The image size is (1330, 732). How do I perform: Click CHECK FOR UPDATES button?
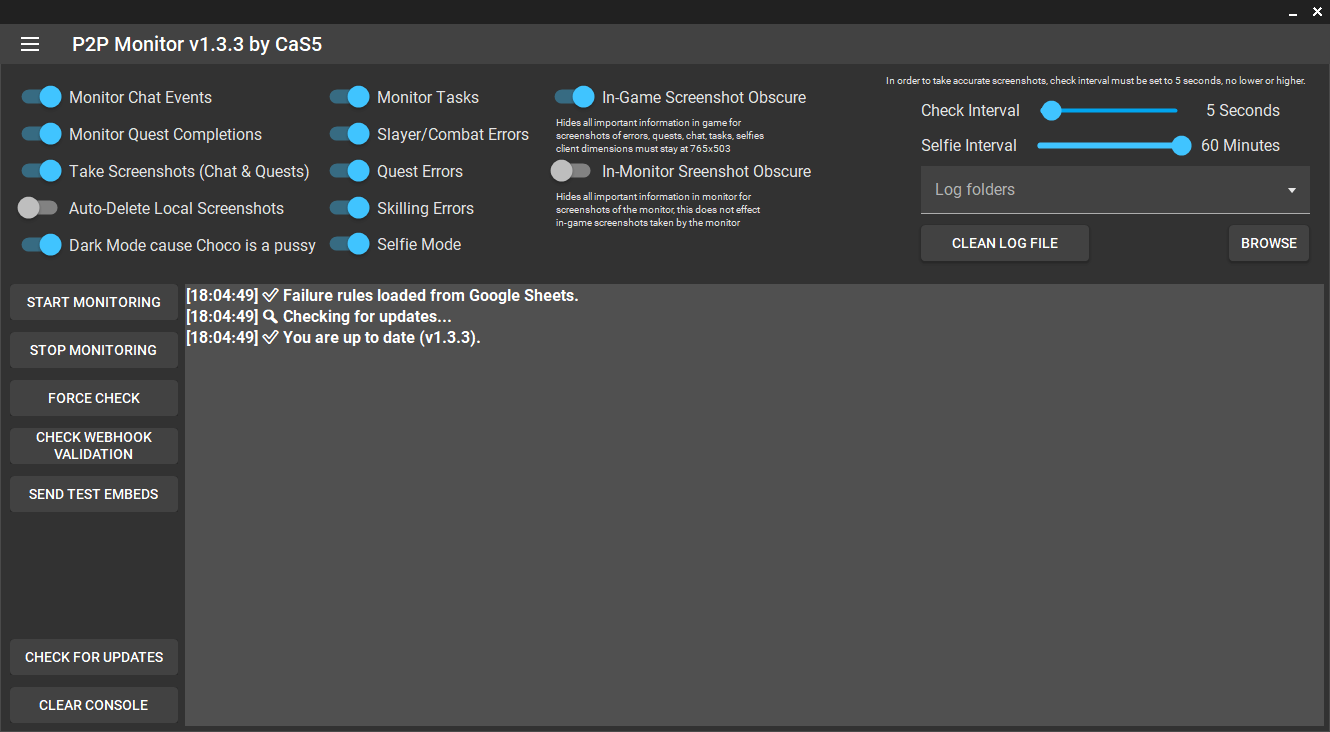(x=94, y=657)
